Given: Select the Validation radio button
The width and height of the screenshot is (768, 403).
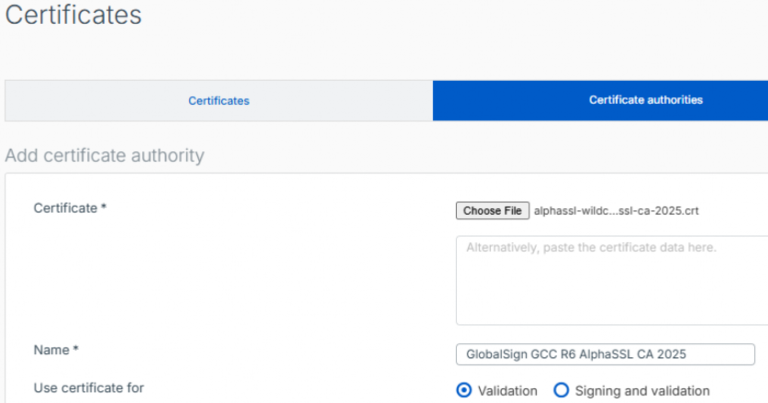Looking at the screenshot, I should [x=463, y=390].
